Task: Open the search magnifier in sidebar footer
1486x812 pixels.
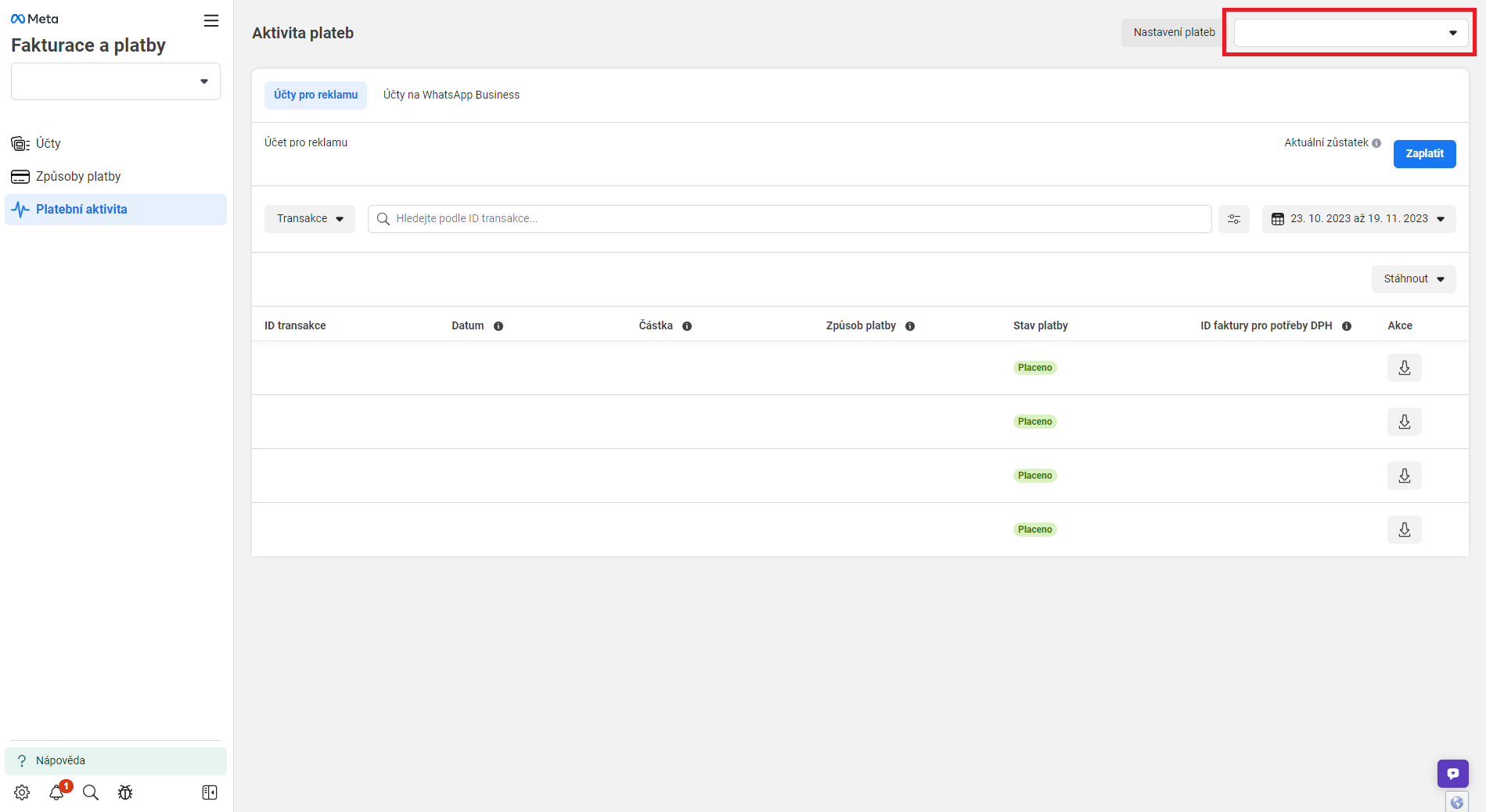Action: coord(91,792)
